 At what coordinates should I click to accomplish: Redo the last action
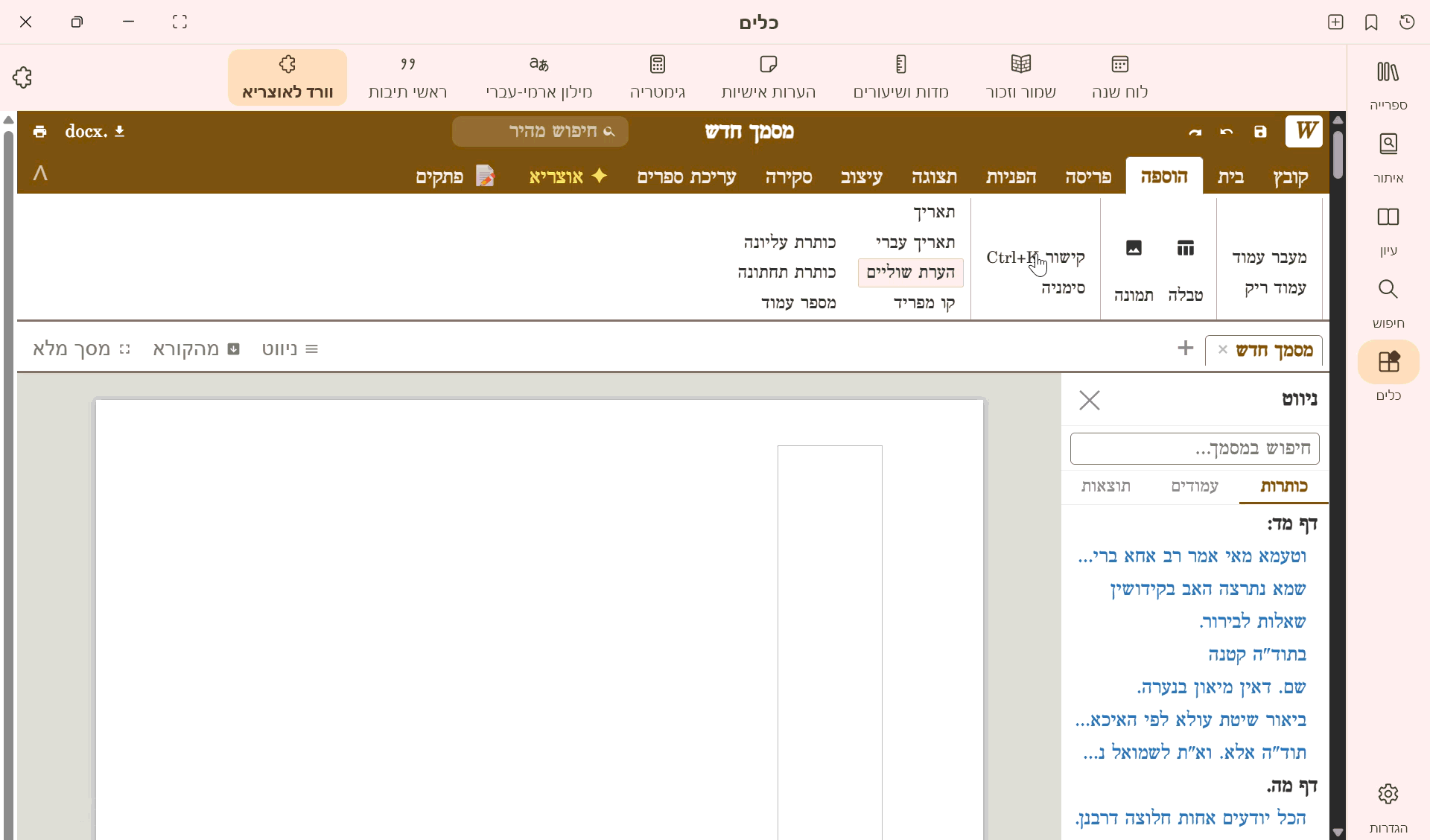tap(1195, 132)
